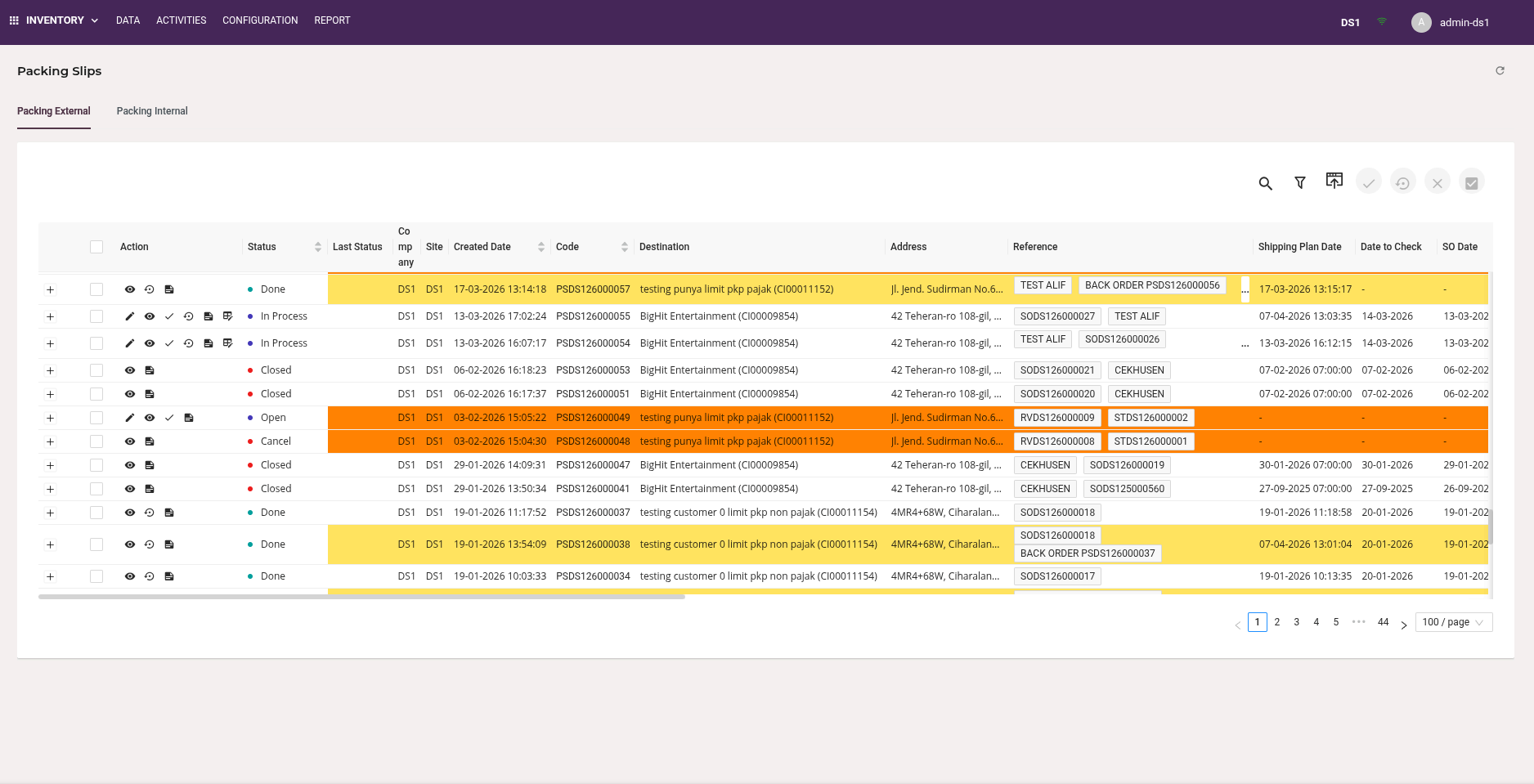The width and height of the screenshot is (1534, 784).
Task: Click the table vertical scrollbar thumb
Action: (1491, 526)
